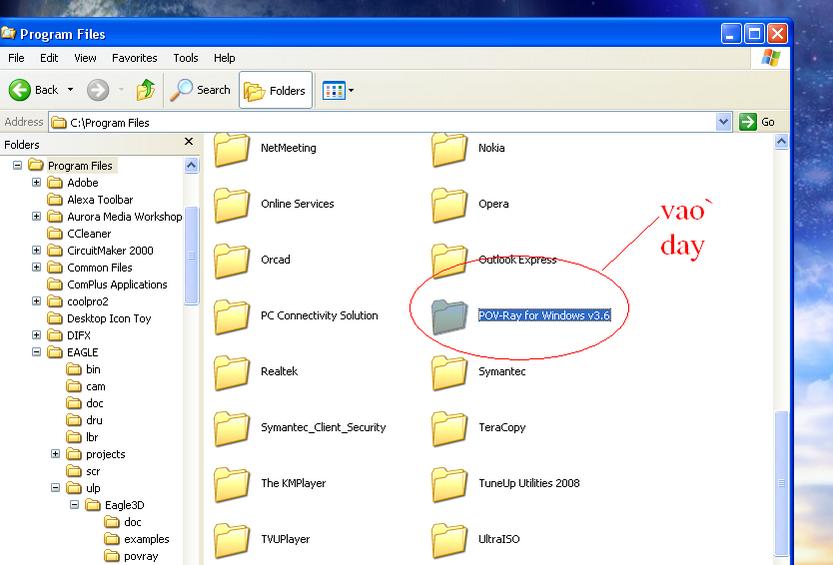The image size is (833, 565).
Task: Open the File menu
Action: point(16,58)
